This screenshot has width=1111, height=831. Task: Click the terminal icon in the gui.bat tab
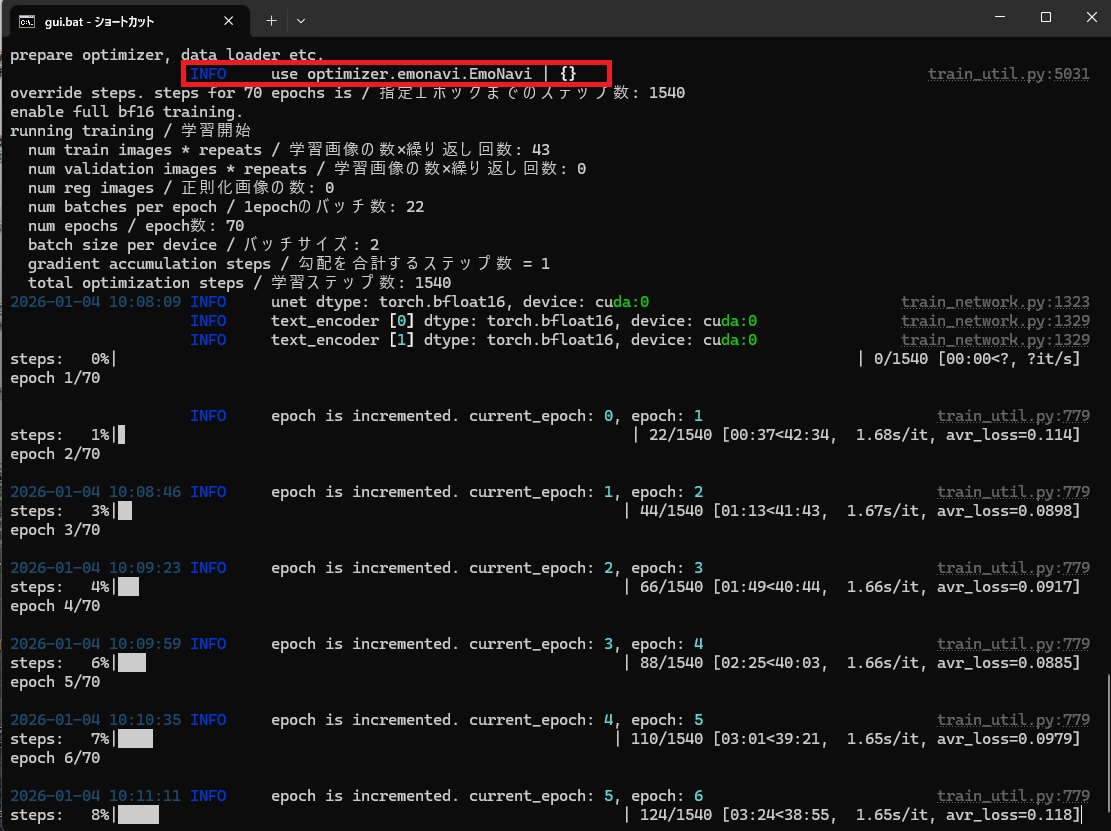click(x=28, y=20)
